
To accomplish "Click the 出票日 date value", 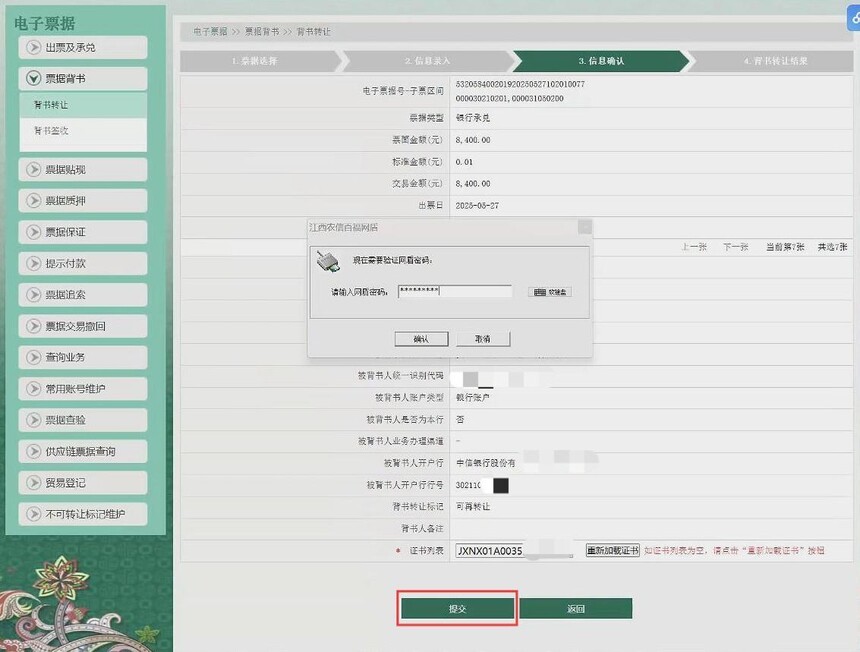I will point(477,206).
